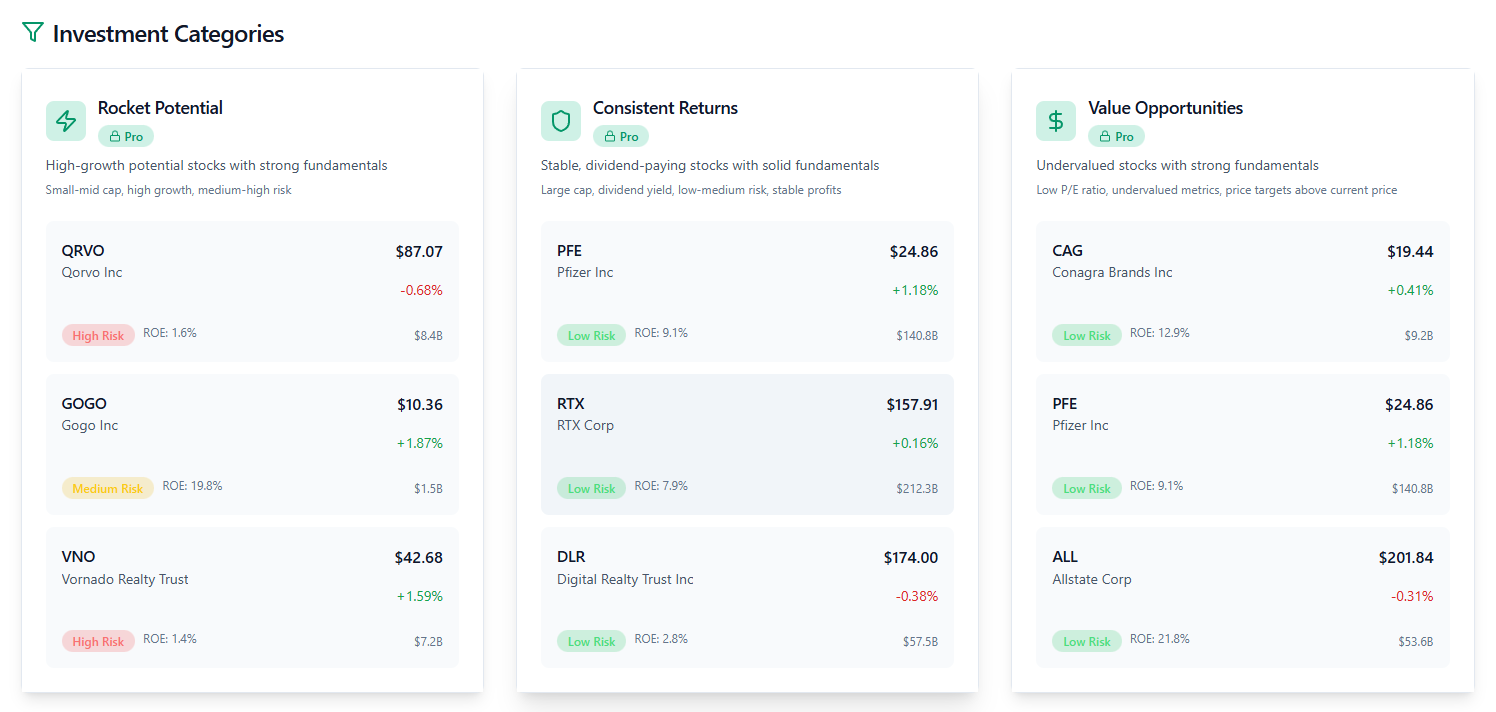Click the $57.5B market cap on DLR
Screen dimensions: 1496x712
920,642
